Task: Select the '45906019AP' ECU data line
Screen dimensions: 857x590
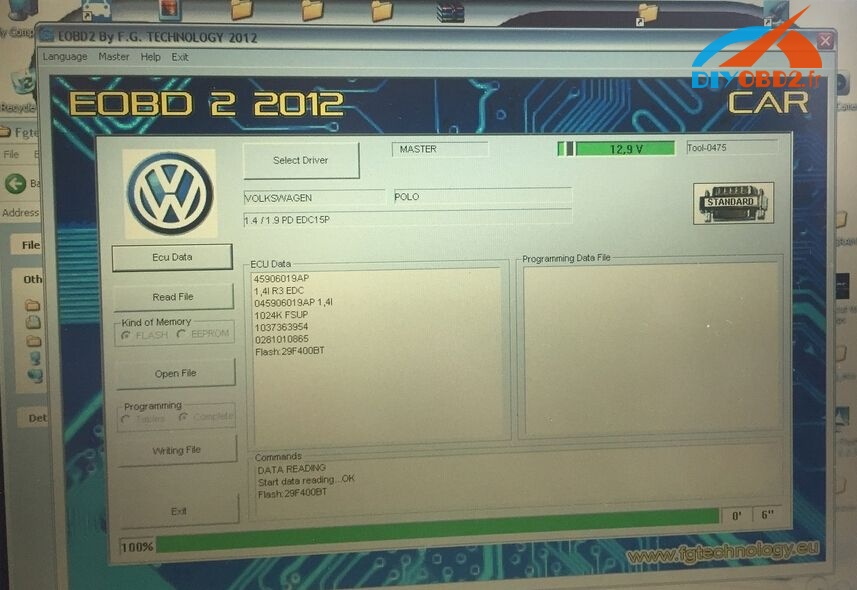Action: pyautogui.click(x=281, y=278)
